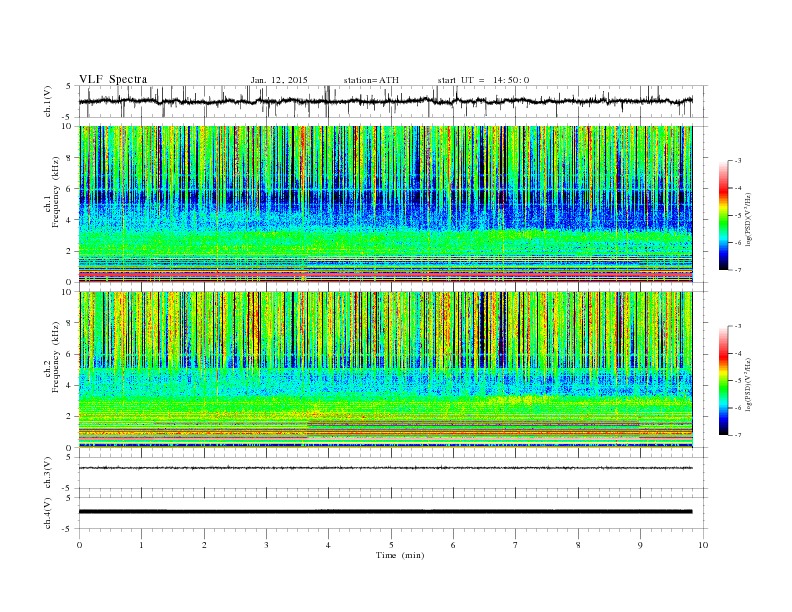Viewport: 792px width, 612px height.
Task: Click time axis tick label "7"
Action: (x=516, y=545)
